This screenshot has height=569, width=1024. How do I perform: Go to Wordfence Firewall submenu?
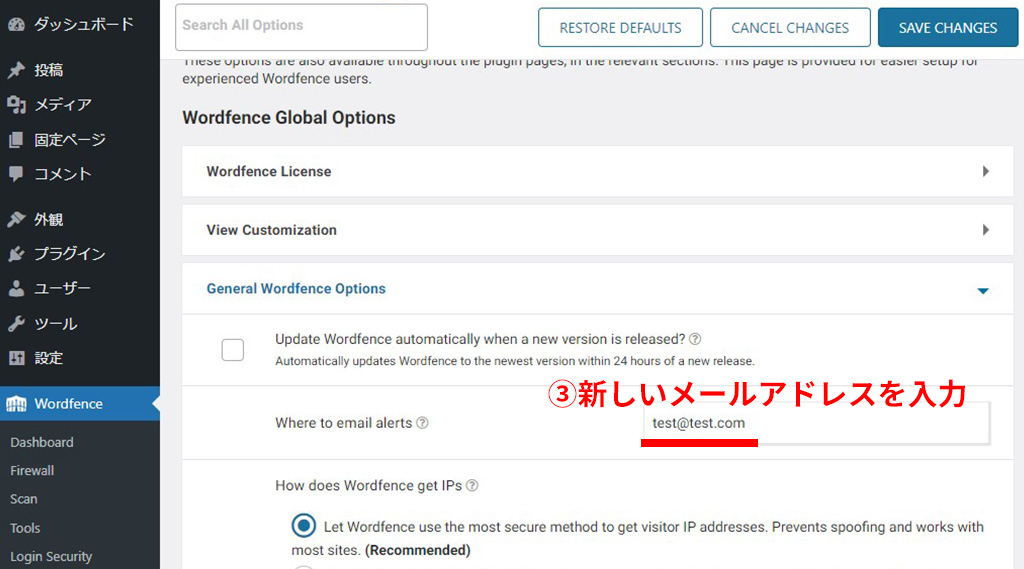click(32, 470)
